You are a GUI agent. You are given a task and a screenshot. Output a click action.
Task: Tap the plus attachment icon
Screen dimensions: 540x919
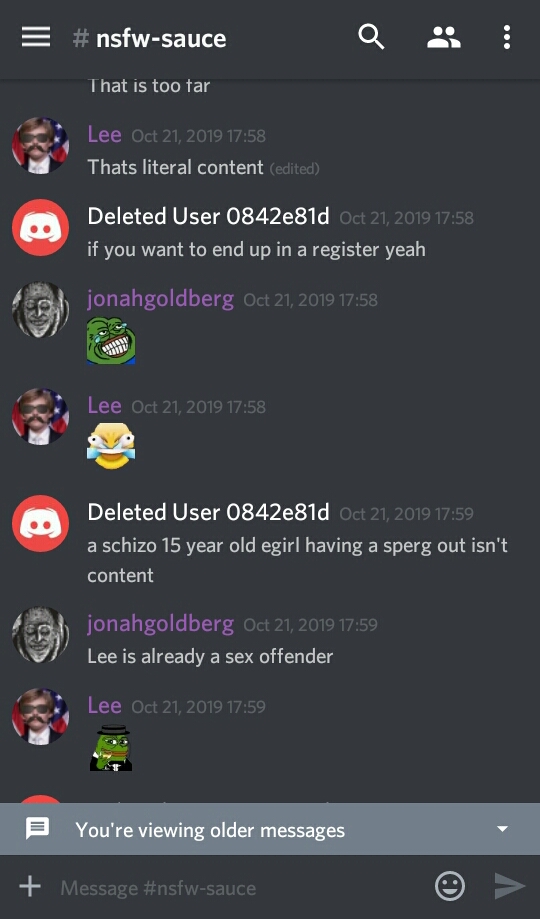click(x=30, y=886)
